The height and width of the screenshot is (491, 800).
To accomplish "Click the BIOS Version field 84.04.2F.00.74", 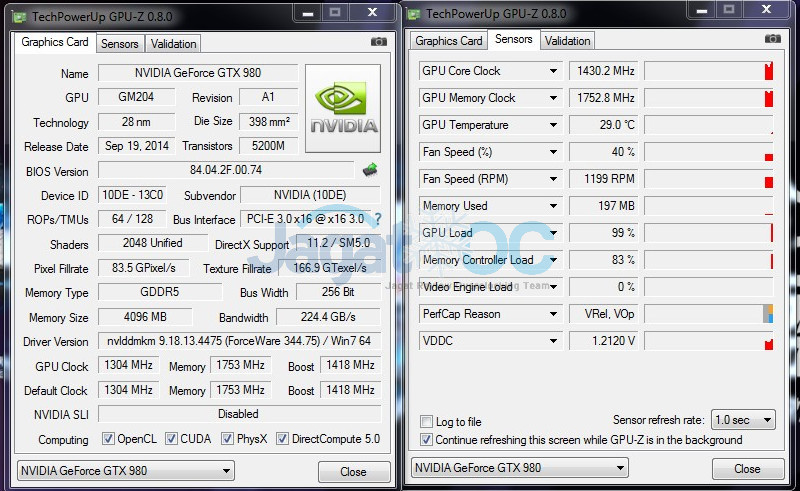I will click(226, 170).
